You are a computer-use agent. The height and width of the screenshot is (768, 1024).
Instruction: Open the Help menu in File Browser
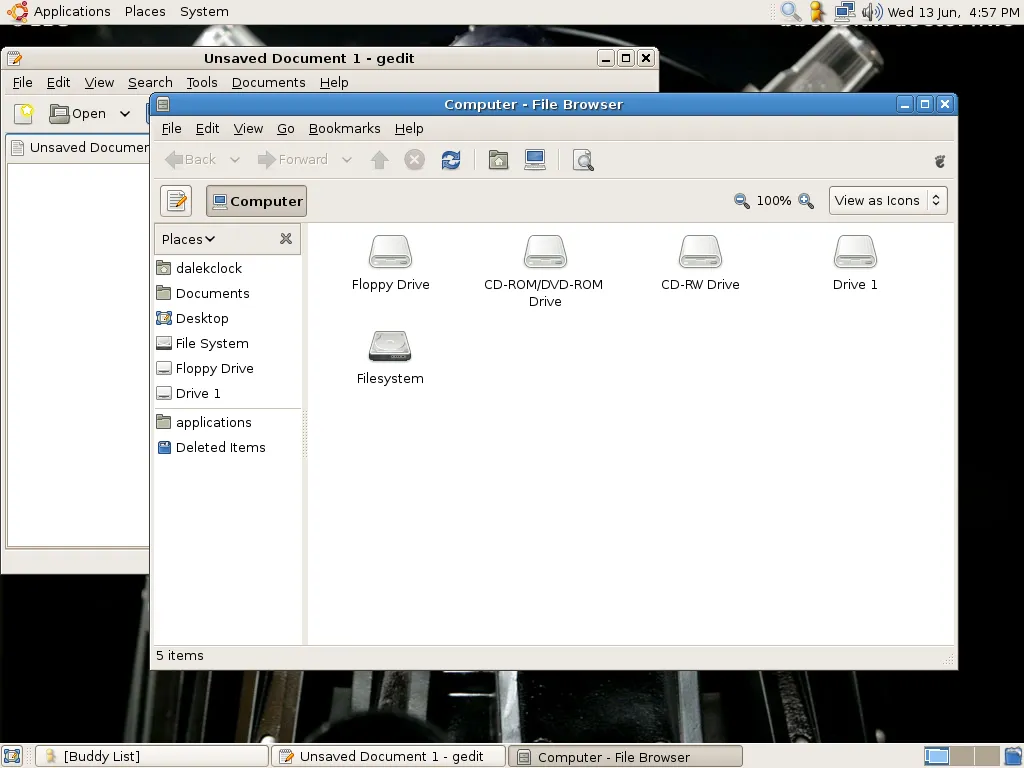409,129
